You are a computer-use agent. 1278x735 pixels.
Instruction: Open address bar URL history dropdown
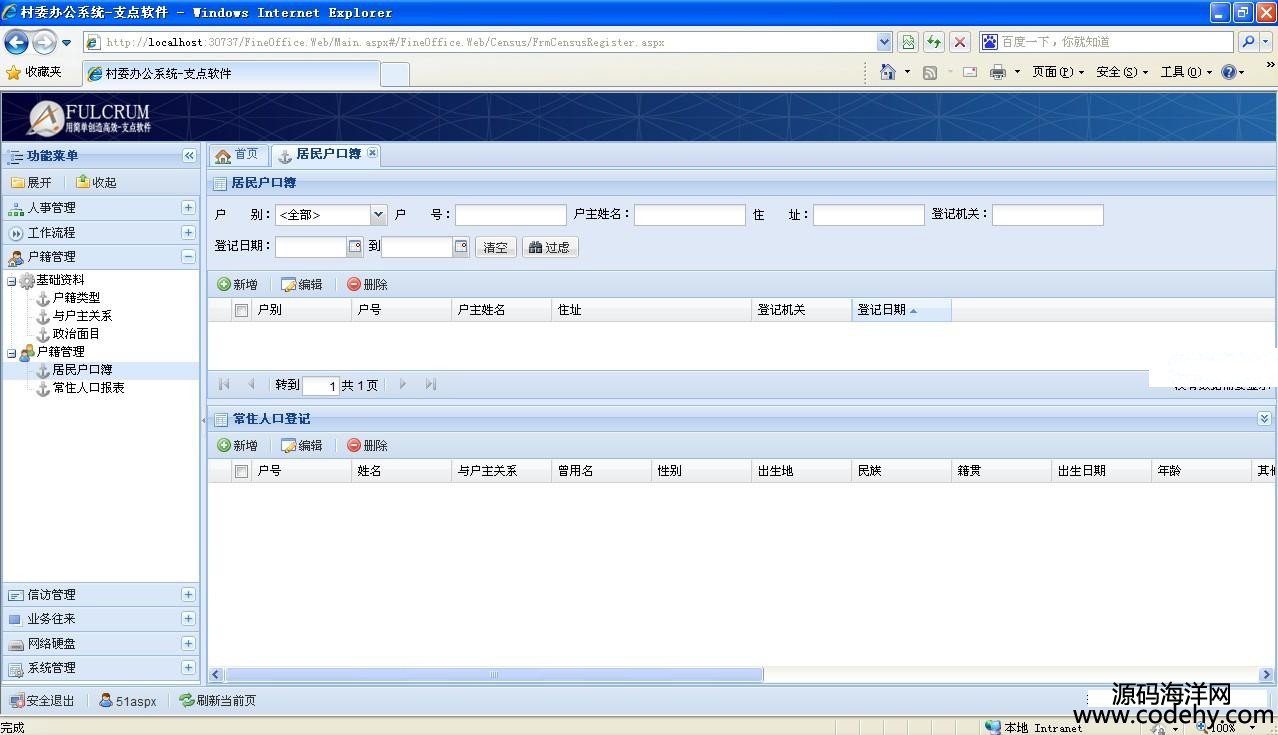click(x=884, y=42)
